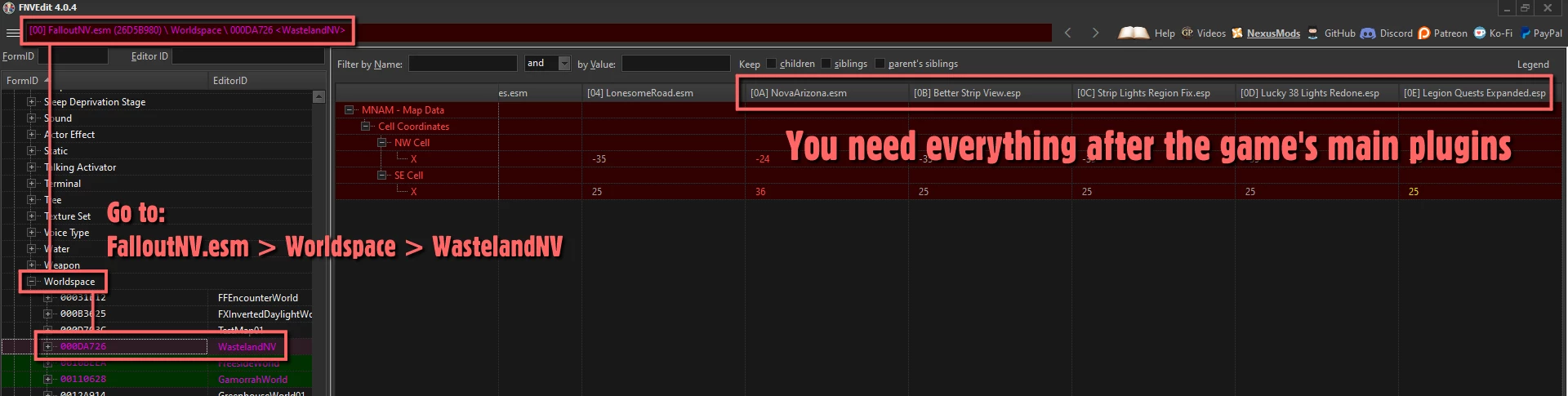
Task: Focus the filter by Value field
Action: (676, 64)
